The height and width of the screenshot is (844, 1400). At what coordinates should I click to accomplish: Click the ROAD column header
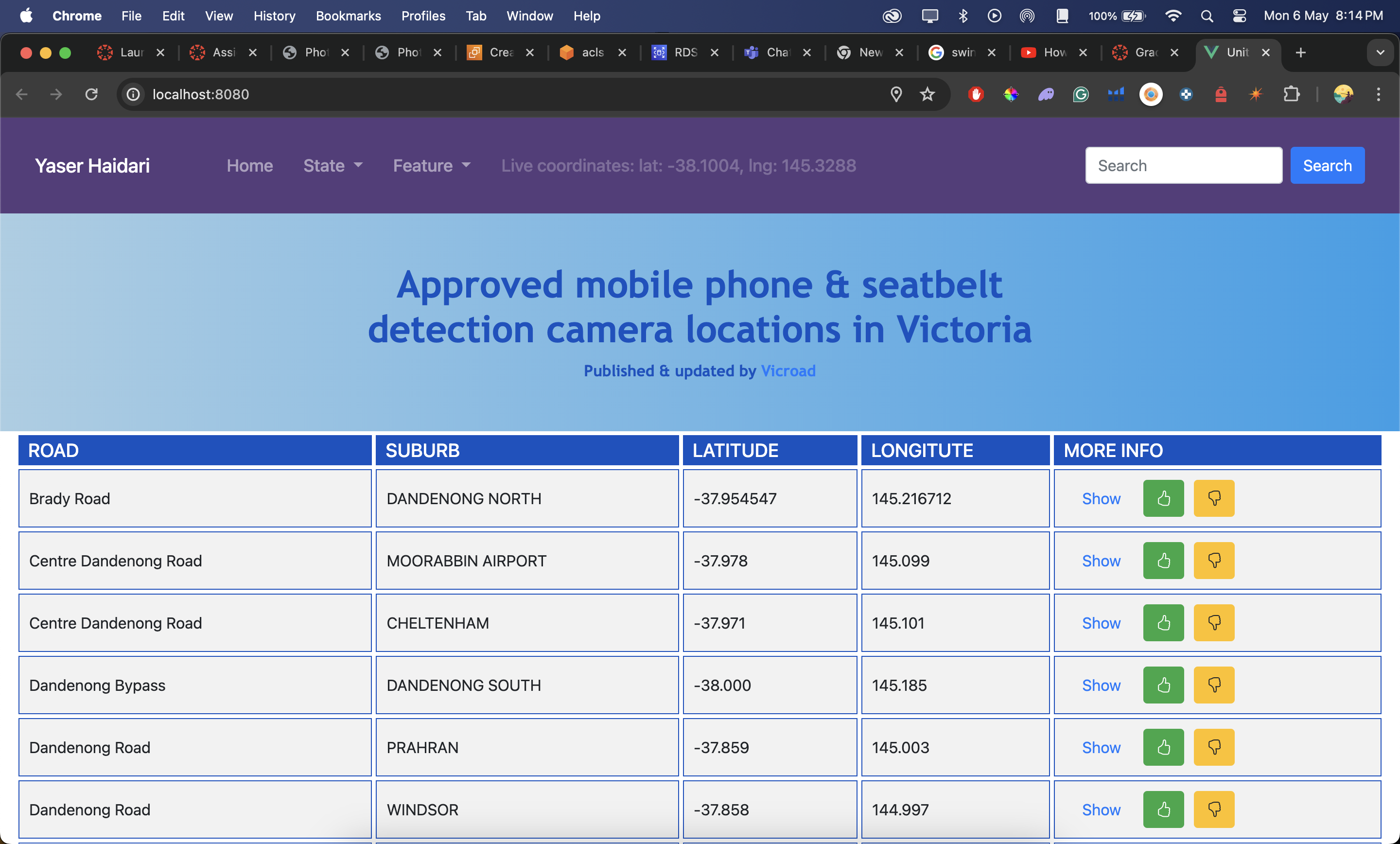click(x=195, y=450)
